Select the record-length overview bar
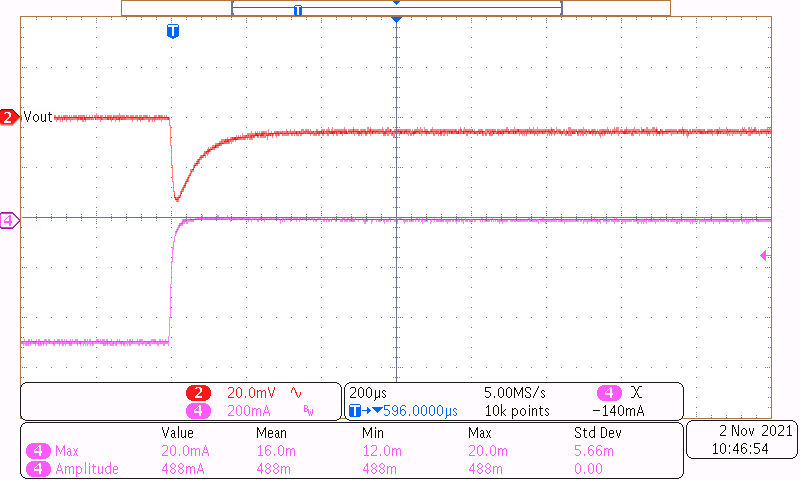 click(396, 8)
